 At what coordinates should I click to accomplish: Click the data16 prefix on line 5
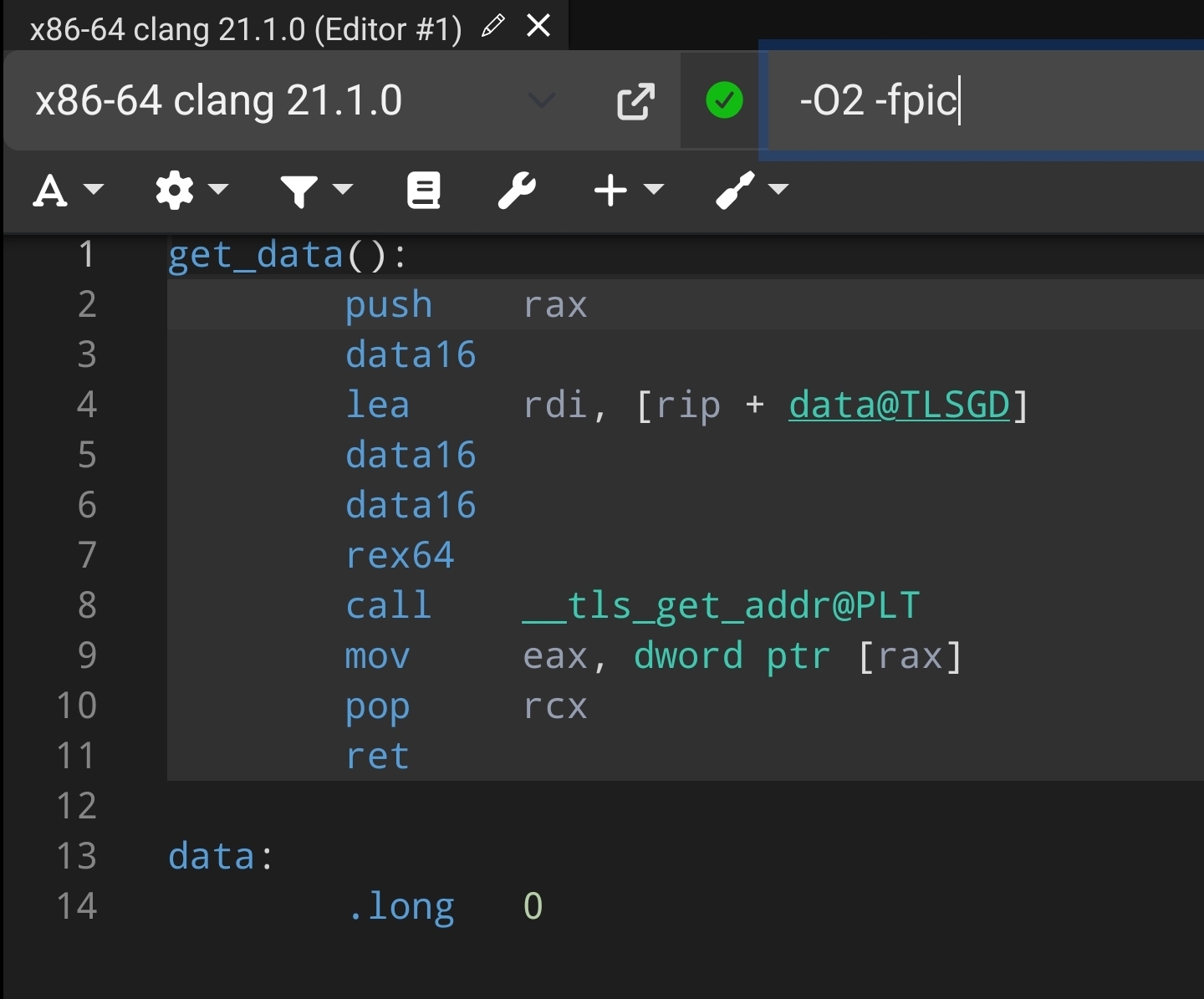click(x=411, y=456)
